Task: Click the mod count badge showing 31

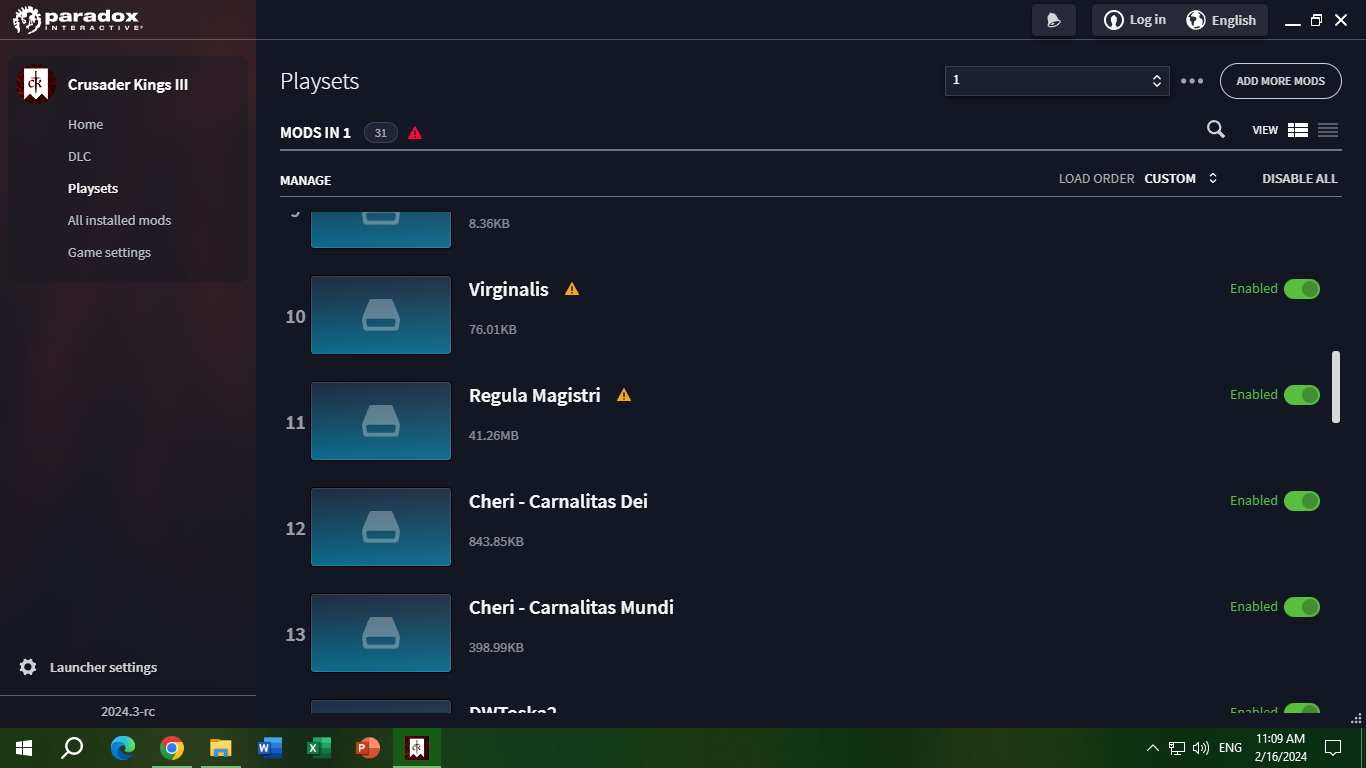Action: (x=381, y=133)
